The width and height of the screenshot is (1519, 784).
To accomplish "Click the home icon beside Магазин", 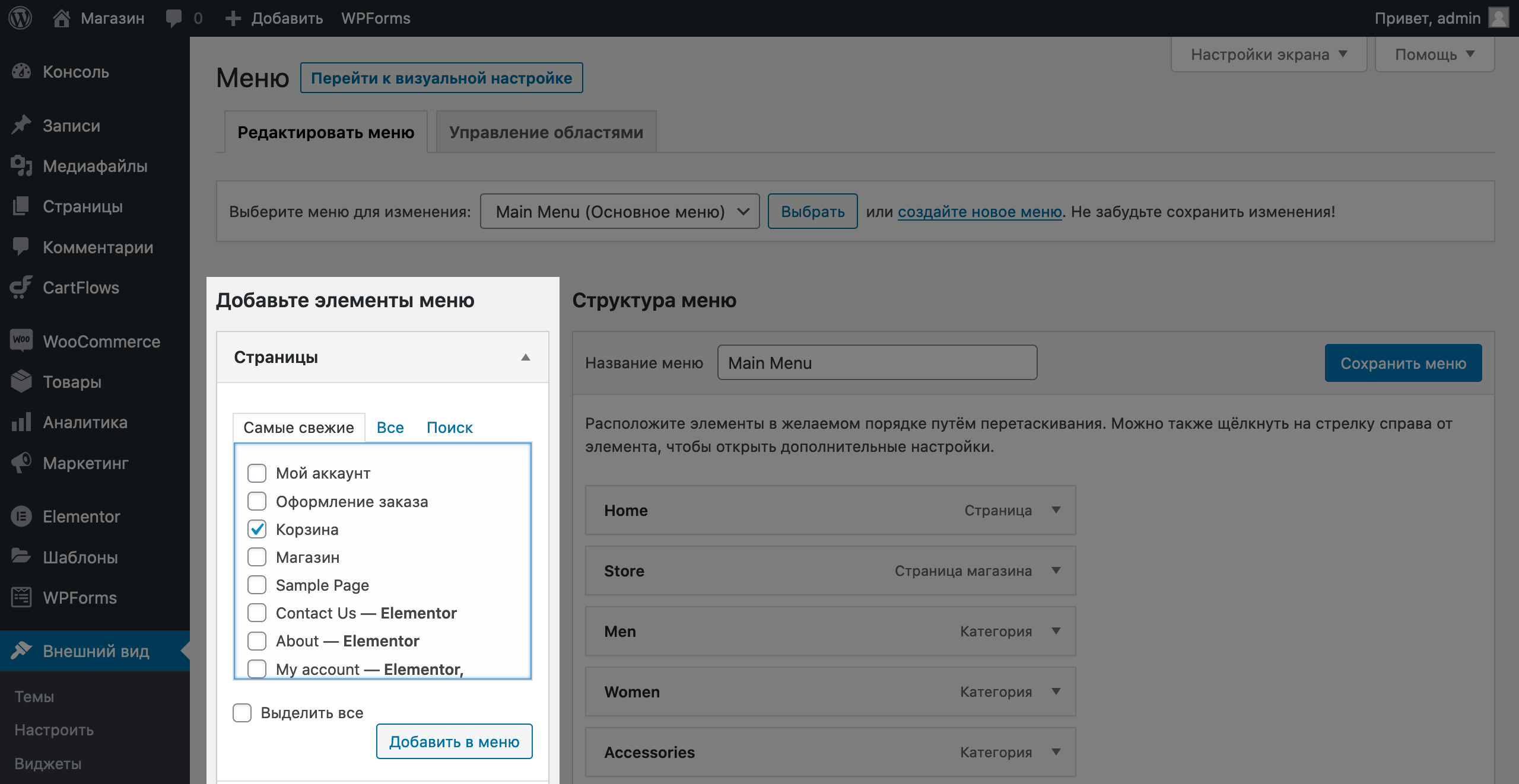I will [61, 18].
